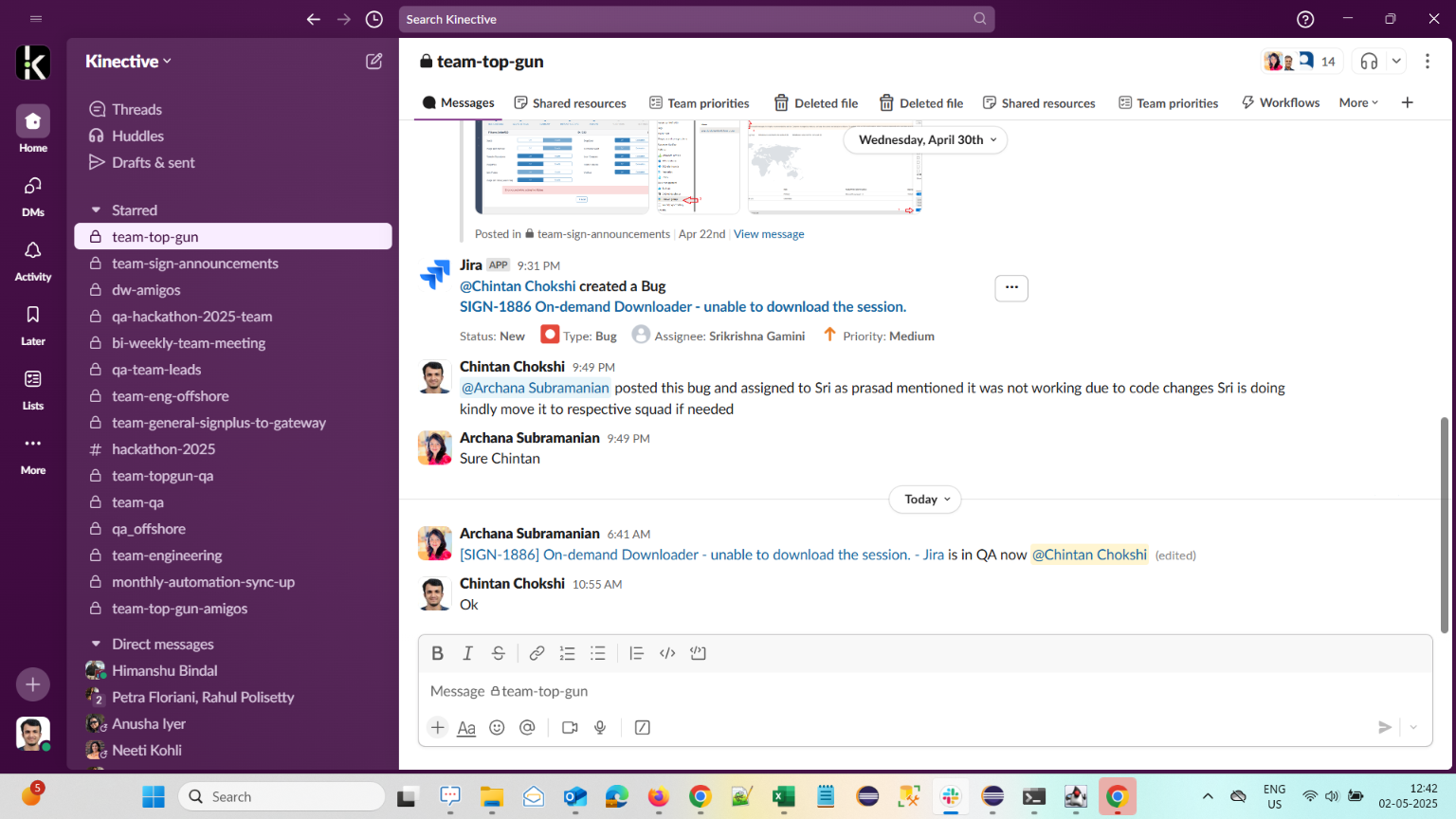The height and width of the screenshot is (819, 1456).
Task: Record an audio clip
Action: [x=600, y=727]
